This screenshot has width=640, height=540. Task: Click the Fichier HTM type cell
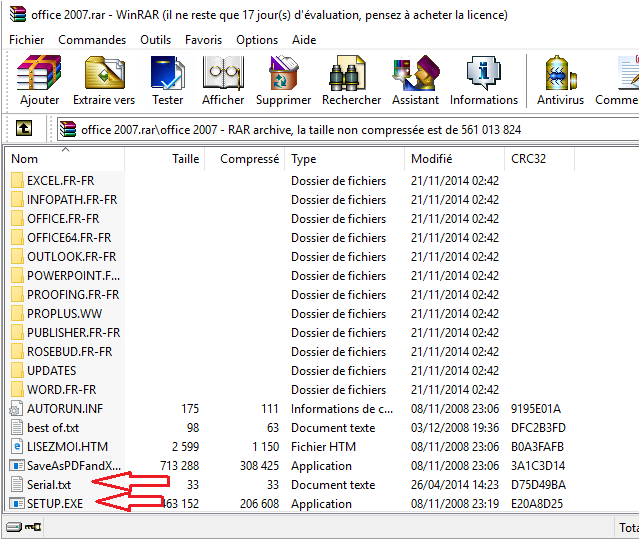click(323, 447)
